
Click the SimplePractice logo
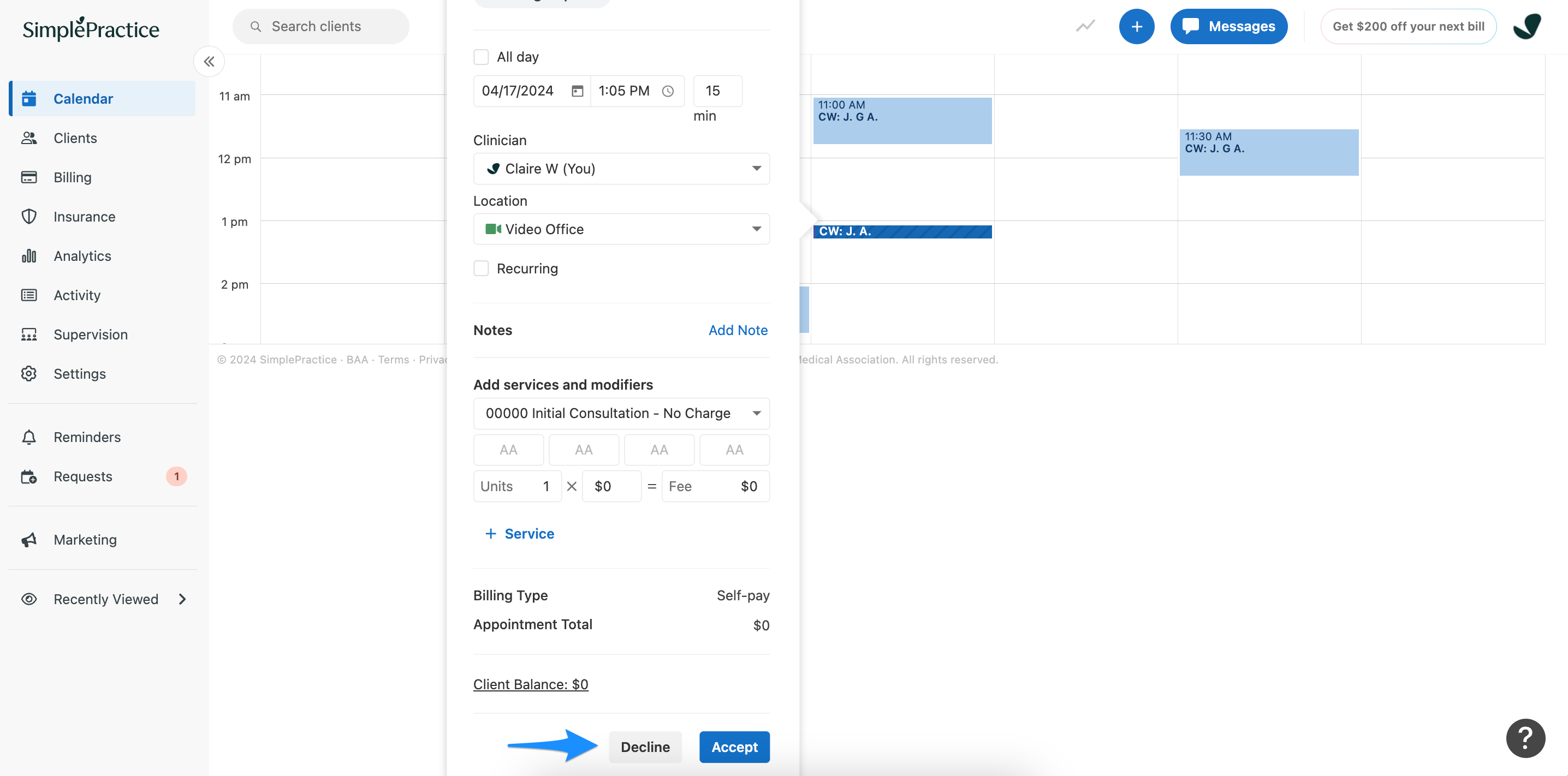91,28
